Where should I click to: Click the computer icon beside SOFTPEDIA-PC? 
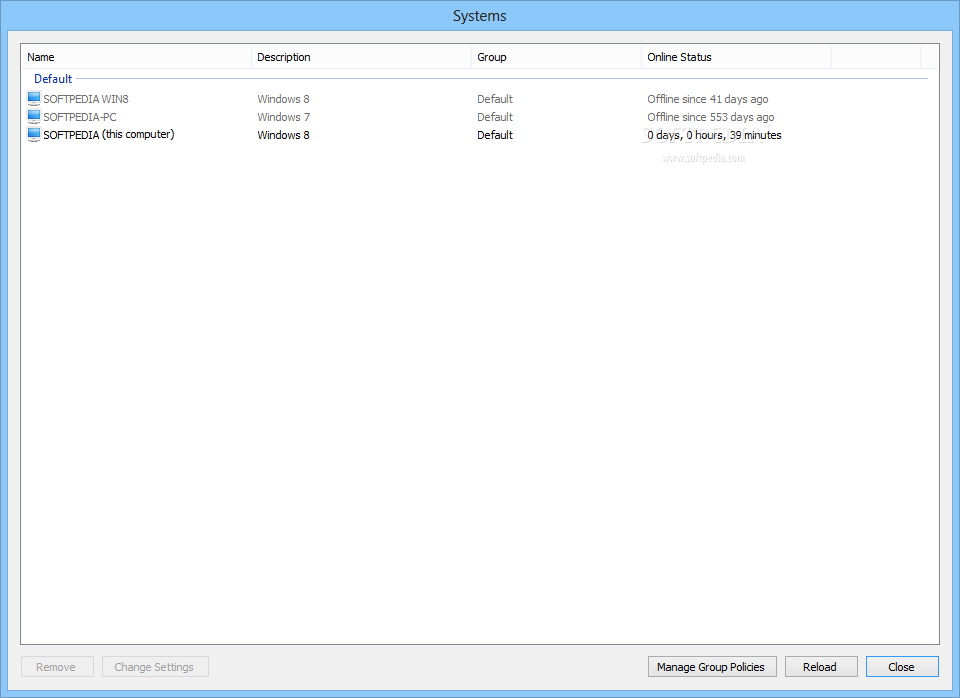(x=34, y=116)
